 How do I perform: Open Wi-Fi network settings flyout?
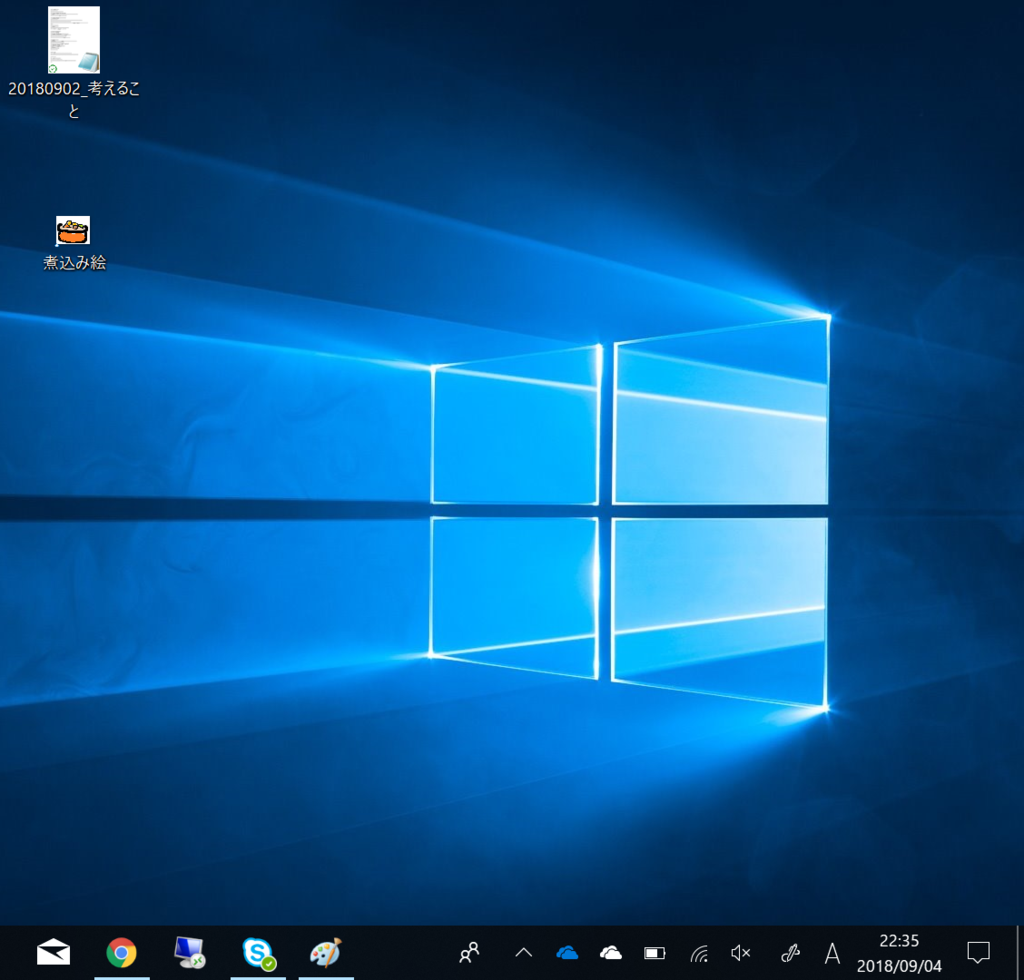(x=699, y=953)
